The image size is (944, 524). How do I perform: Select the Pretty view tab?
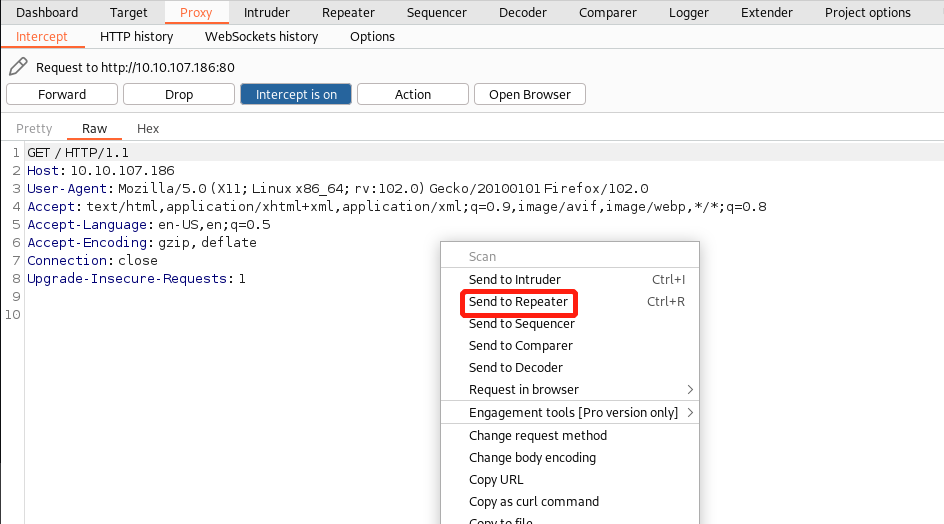34,128
